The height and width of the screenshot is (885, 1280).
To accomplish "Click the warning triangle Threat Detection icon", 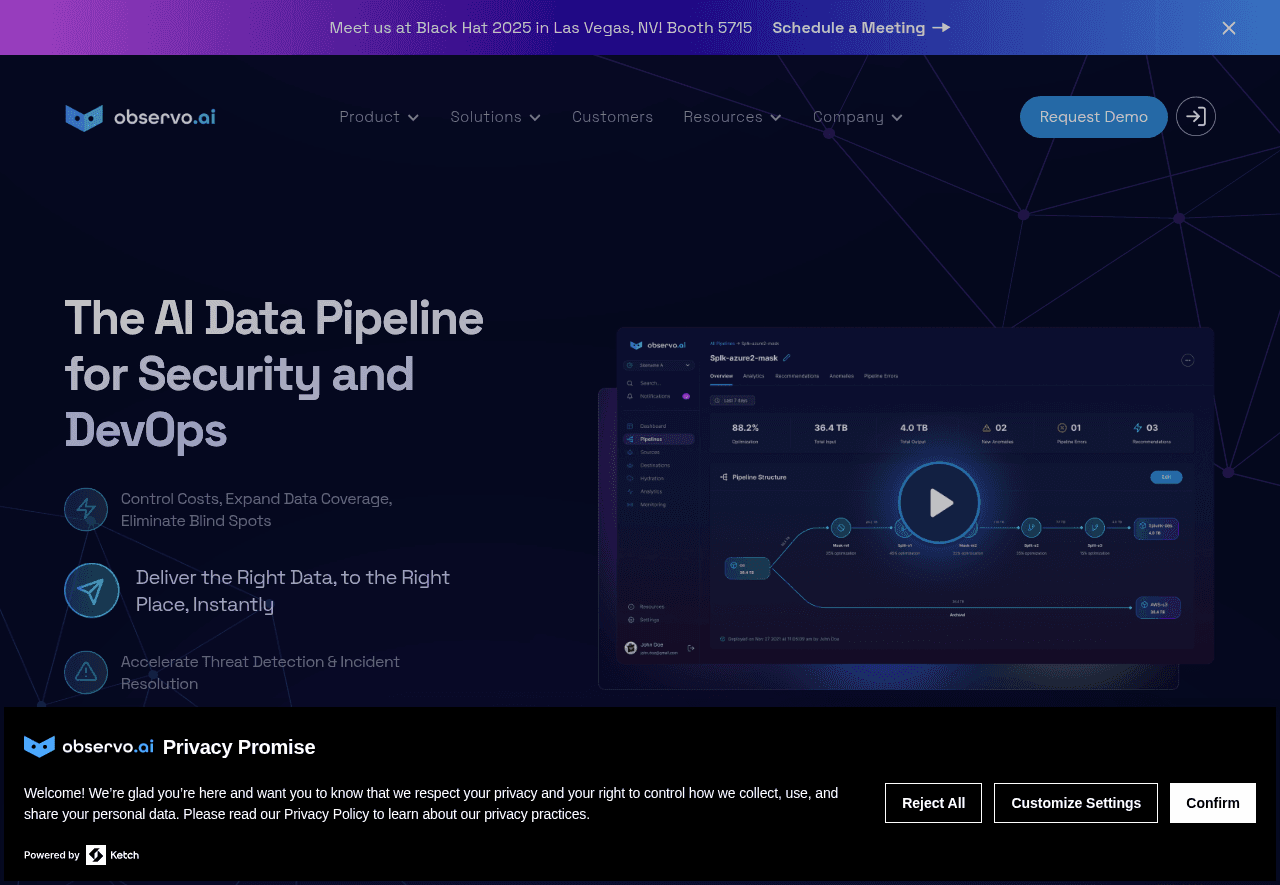I will (86, 672).
